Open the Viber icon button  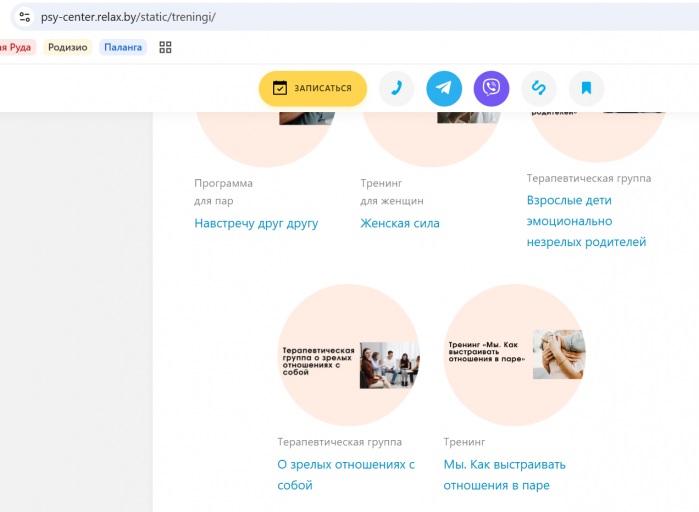491,88
